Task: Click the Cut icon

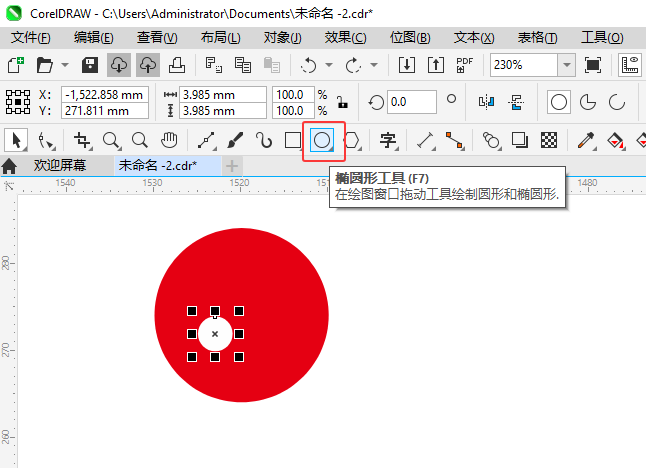Action: 213,65
